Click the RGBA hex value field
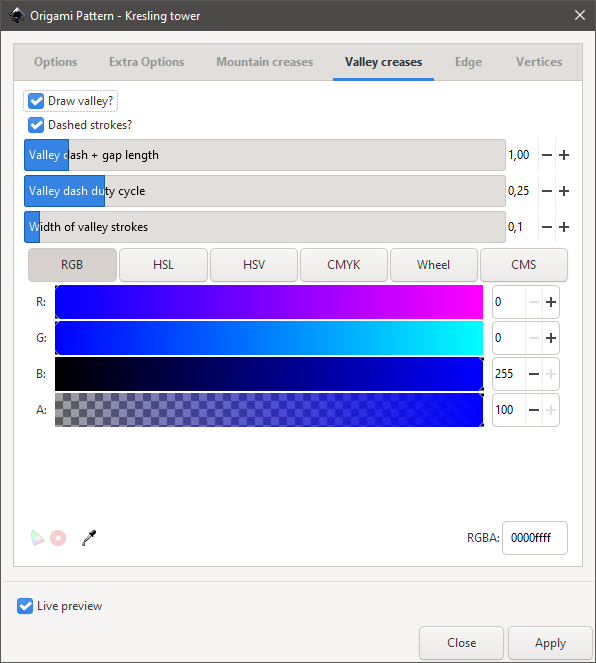The height and width of the screenshot is (663, 596). (x=535, y=538)
